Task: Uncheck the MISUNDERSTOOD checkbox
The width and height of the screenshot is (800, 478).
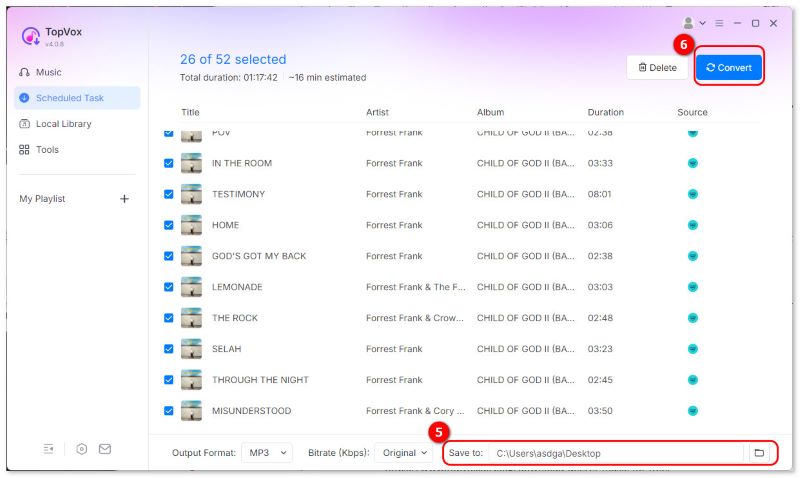Action: coord(169,411)
